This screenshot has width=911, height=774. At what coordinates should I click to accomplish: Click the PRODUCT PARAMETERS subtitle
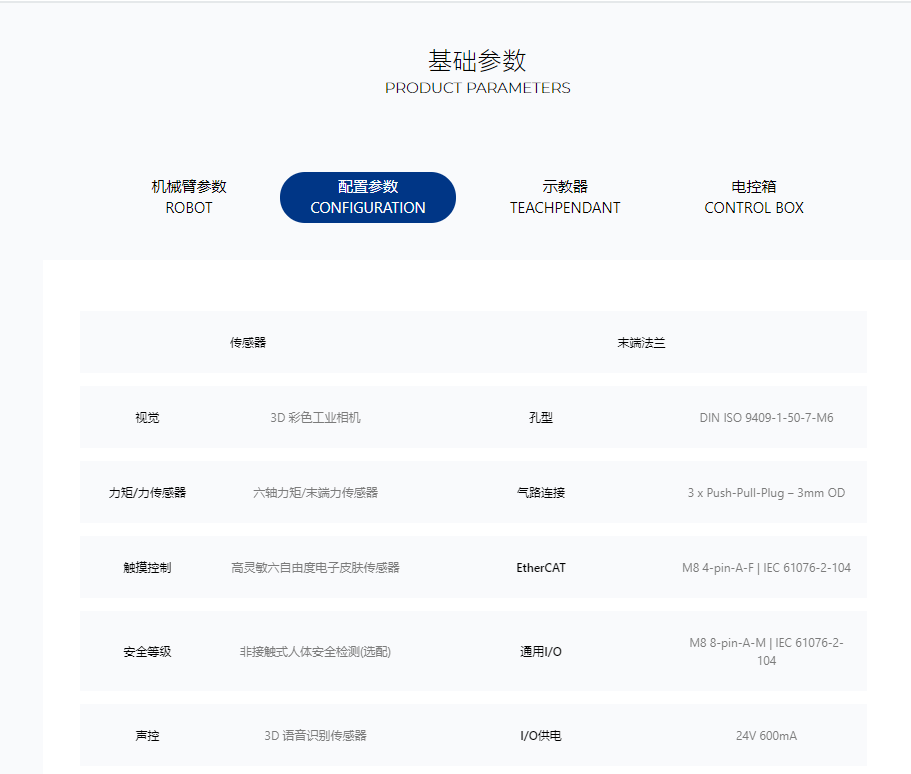pyautogui.click(x=477, y=88)
